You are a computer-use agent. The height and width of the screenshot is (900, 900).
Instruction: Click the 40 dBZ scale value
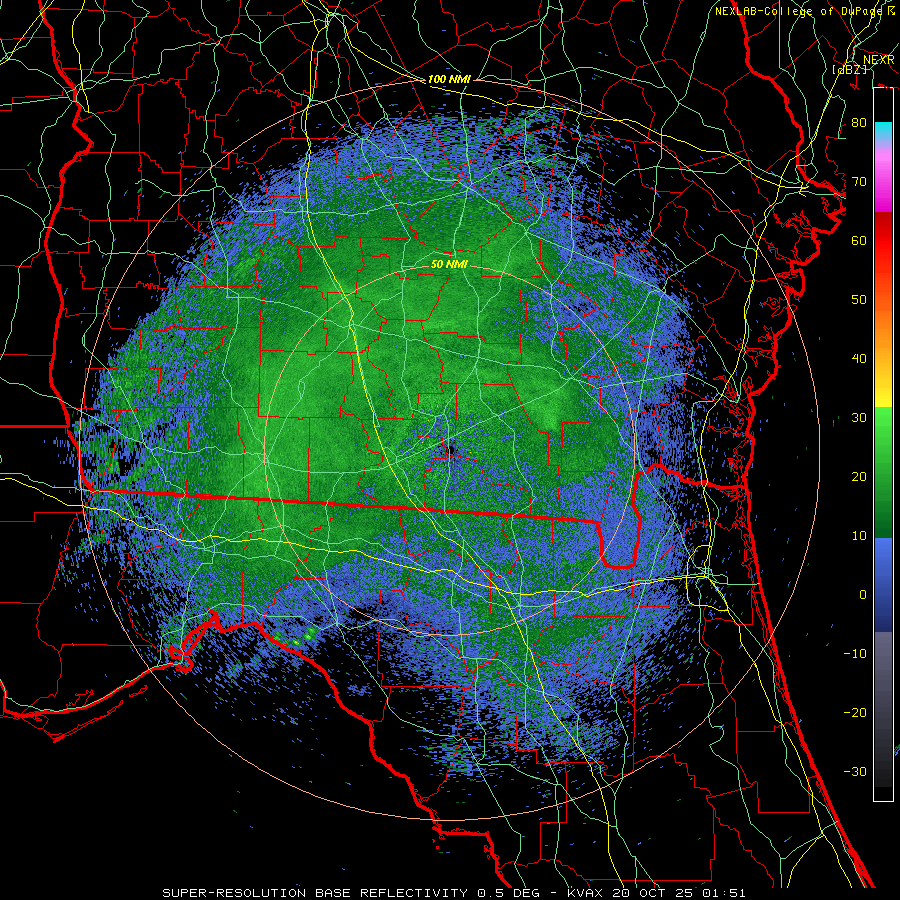pos(859,359)
